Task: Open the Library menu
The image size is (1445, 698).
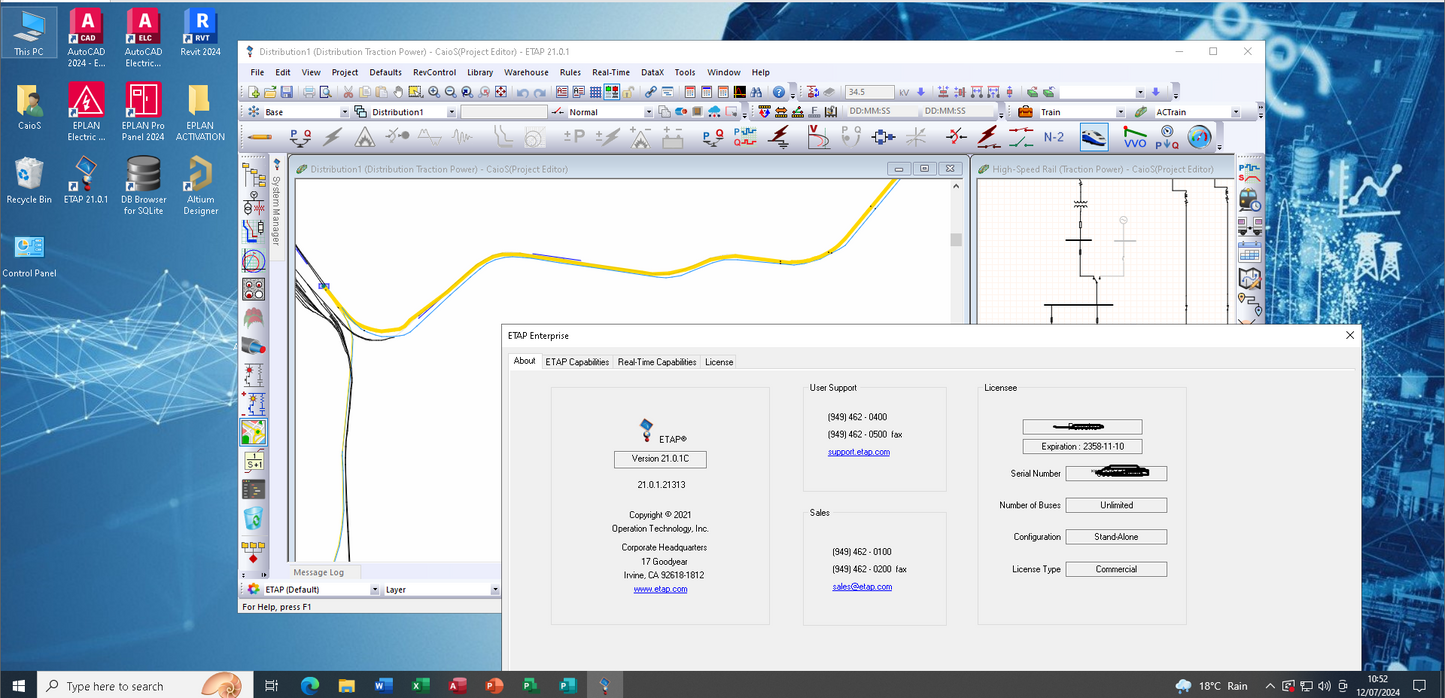Action: pos(480,72)
